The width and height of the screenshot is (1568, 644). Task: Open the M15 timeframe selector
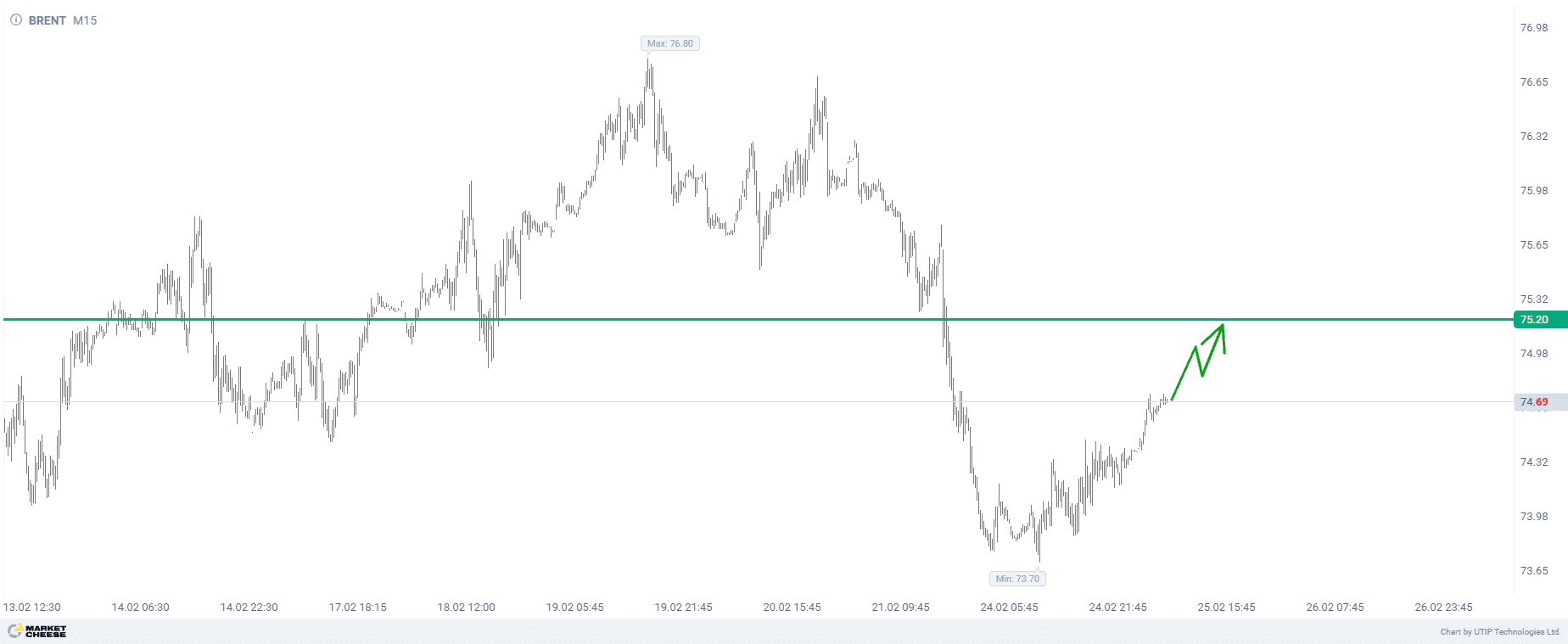pos(85,20)
